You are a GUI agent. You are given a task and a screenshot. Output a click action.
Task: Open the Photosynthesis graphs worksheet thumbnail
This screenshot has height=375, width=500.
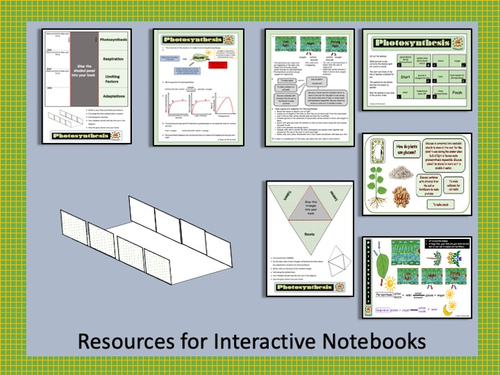tap(199, 87)
